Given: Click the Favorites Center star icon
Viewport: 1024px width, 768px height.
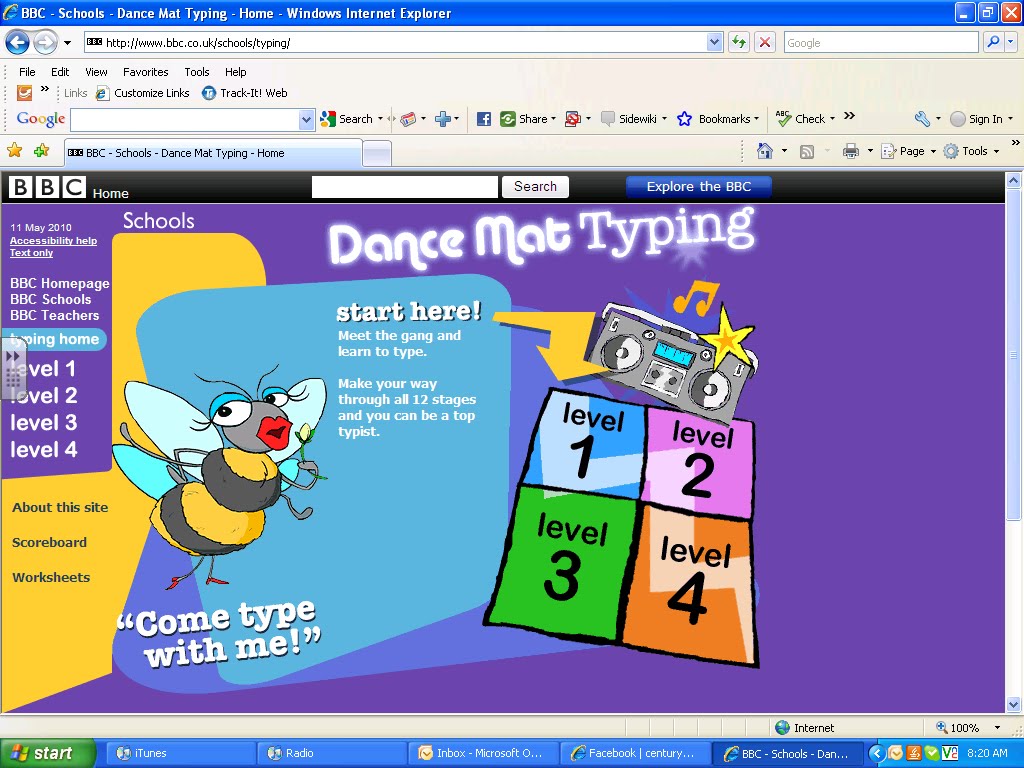Looking at the screenshot, I should (x=14, y=151).
